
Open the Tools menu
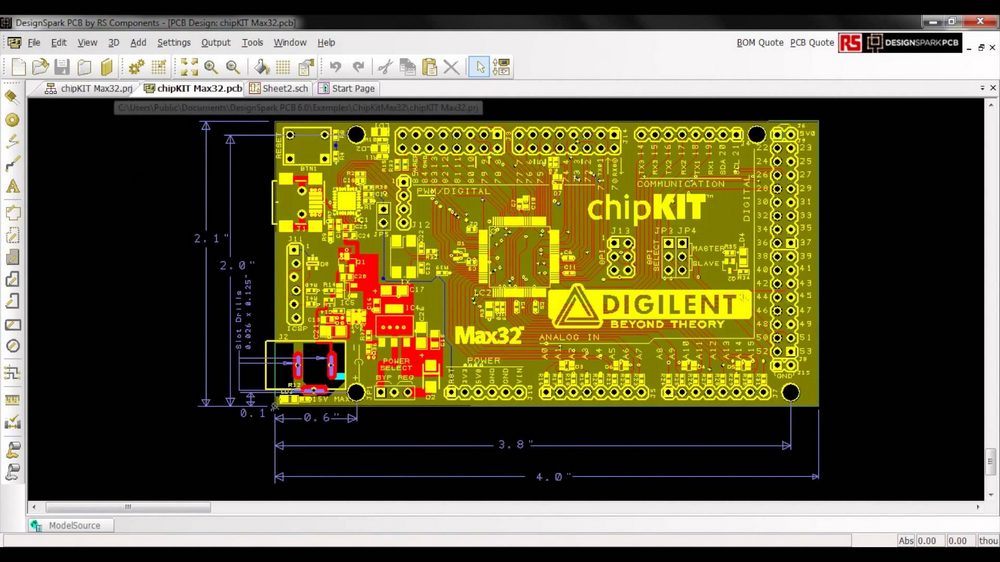coord(252,43)
